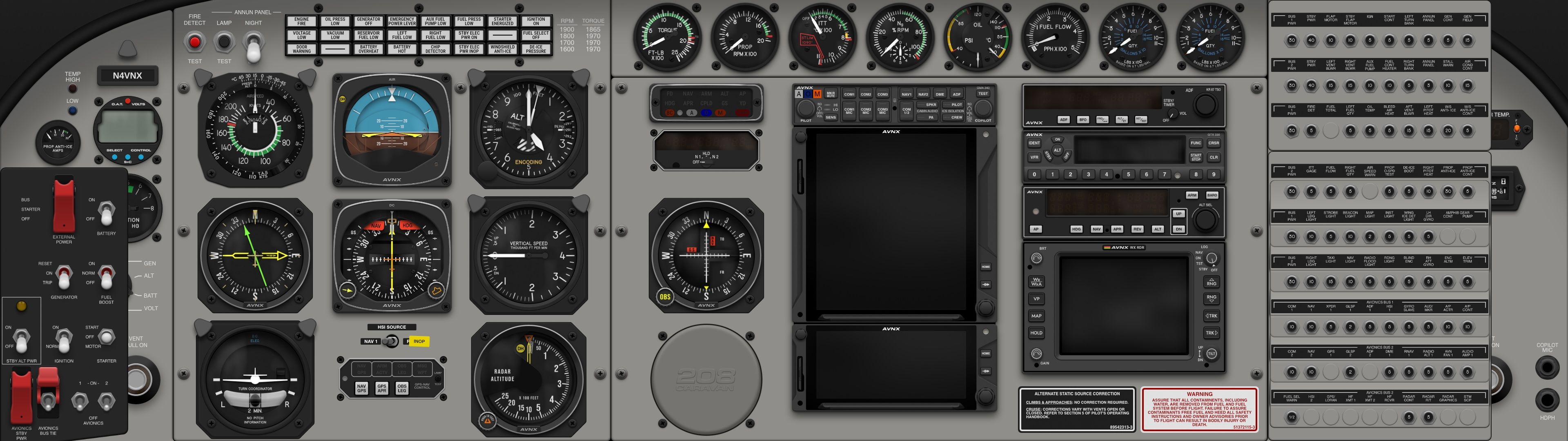Engage the autopilot AP button

pyautogui.click(x=1036, y=229)
